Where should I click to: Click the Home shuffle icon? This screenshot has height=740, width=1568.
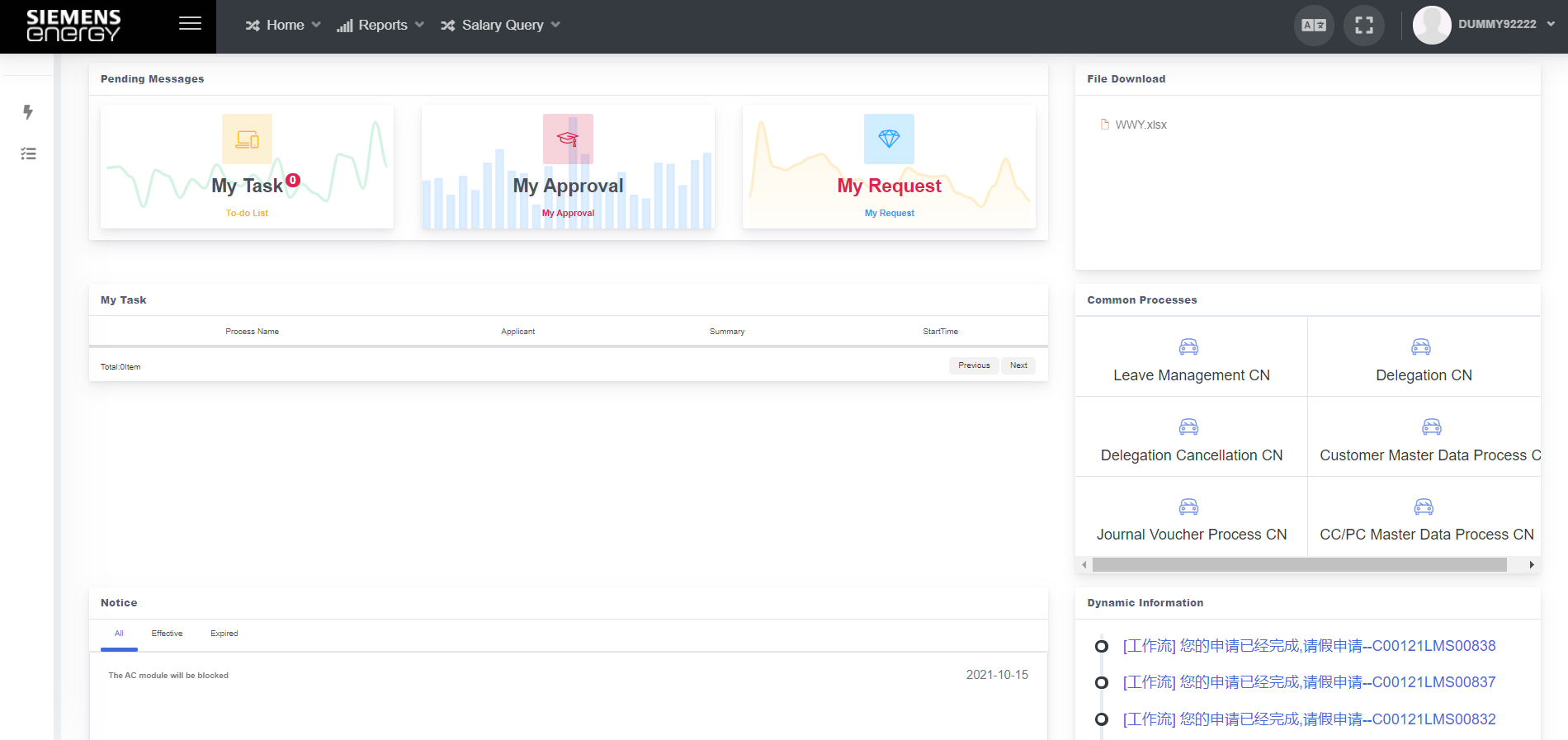click(x=253, y=26)
